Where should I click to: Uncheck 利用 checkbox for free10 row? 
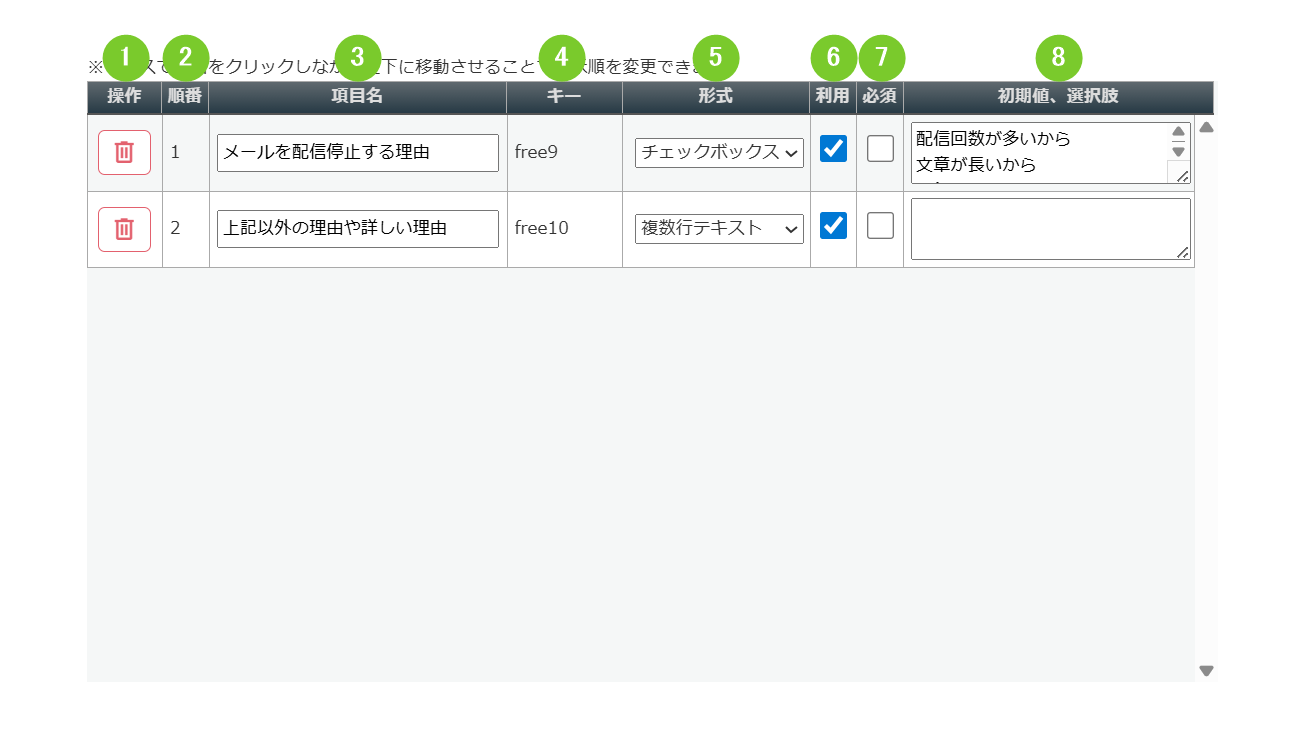[x=833, y=226]
